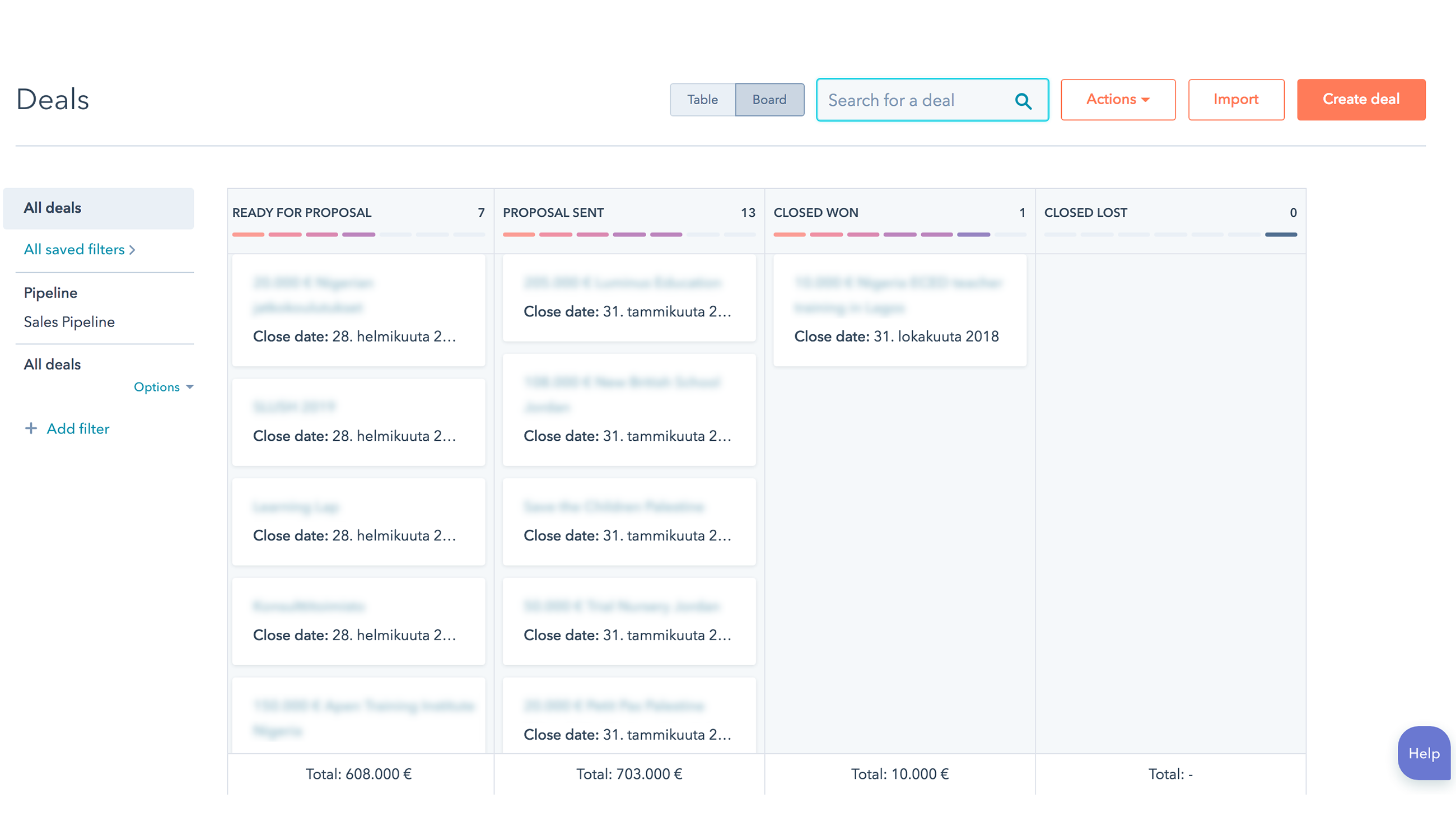This screenshot has width=1456, height=840.
Task: Click the Add filter plus icon
Action: [x=30, y=428]
